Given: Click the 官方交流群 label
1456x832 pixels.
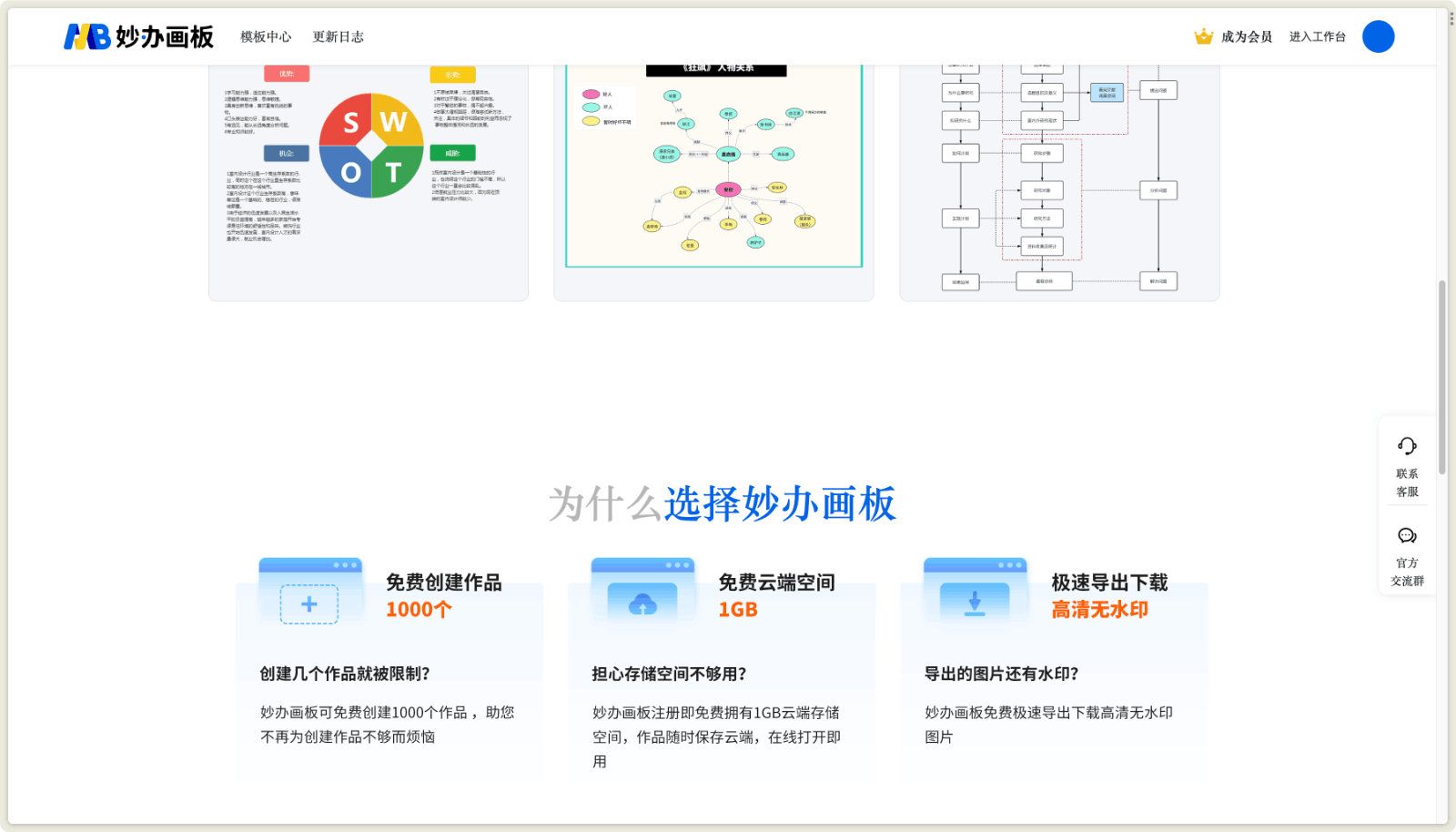Looking at the screenshot, I should 1407,572.
